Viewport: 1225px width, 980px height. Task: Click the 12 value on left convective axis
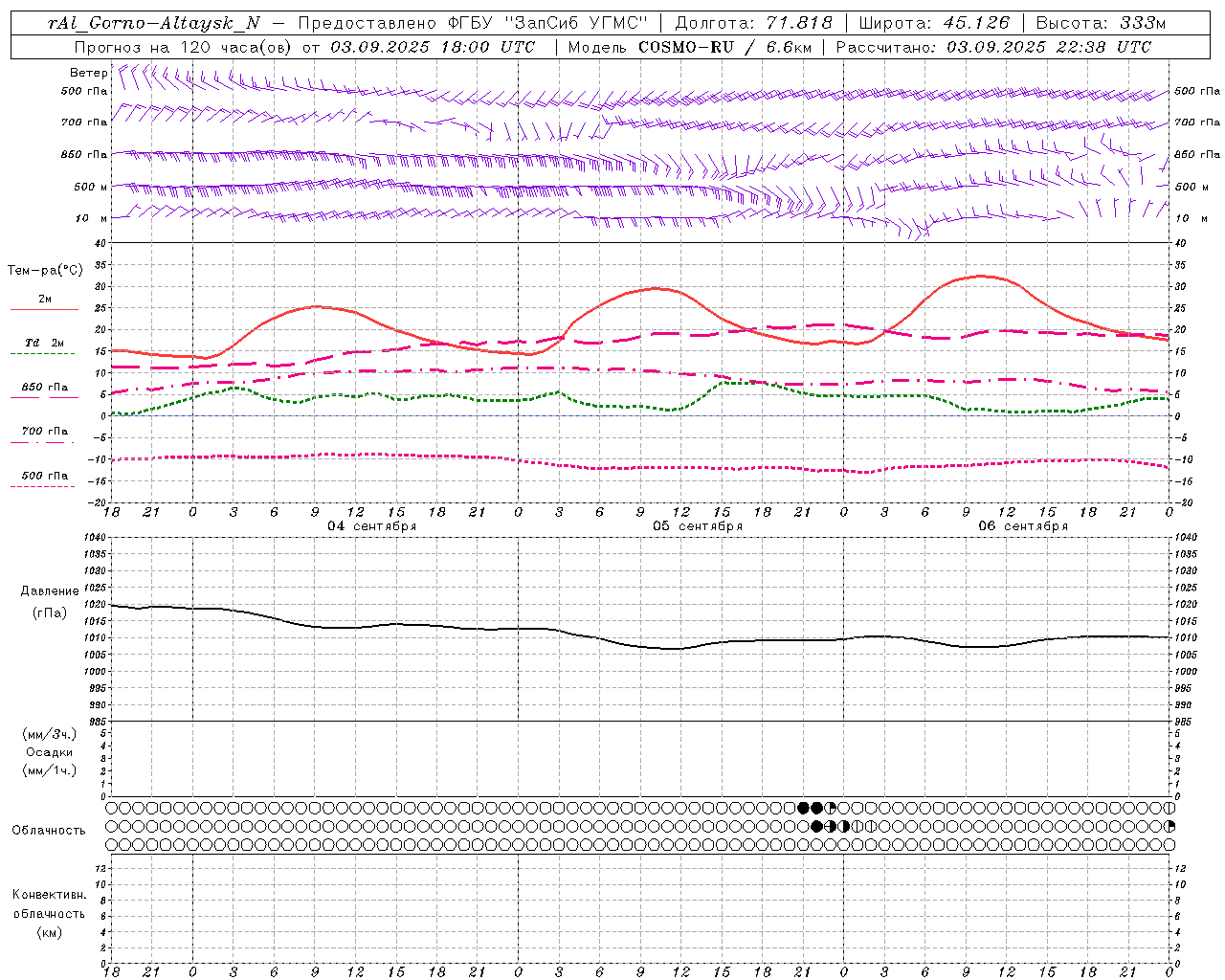[101, 868]
